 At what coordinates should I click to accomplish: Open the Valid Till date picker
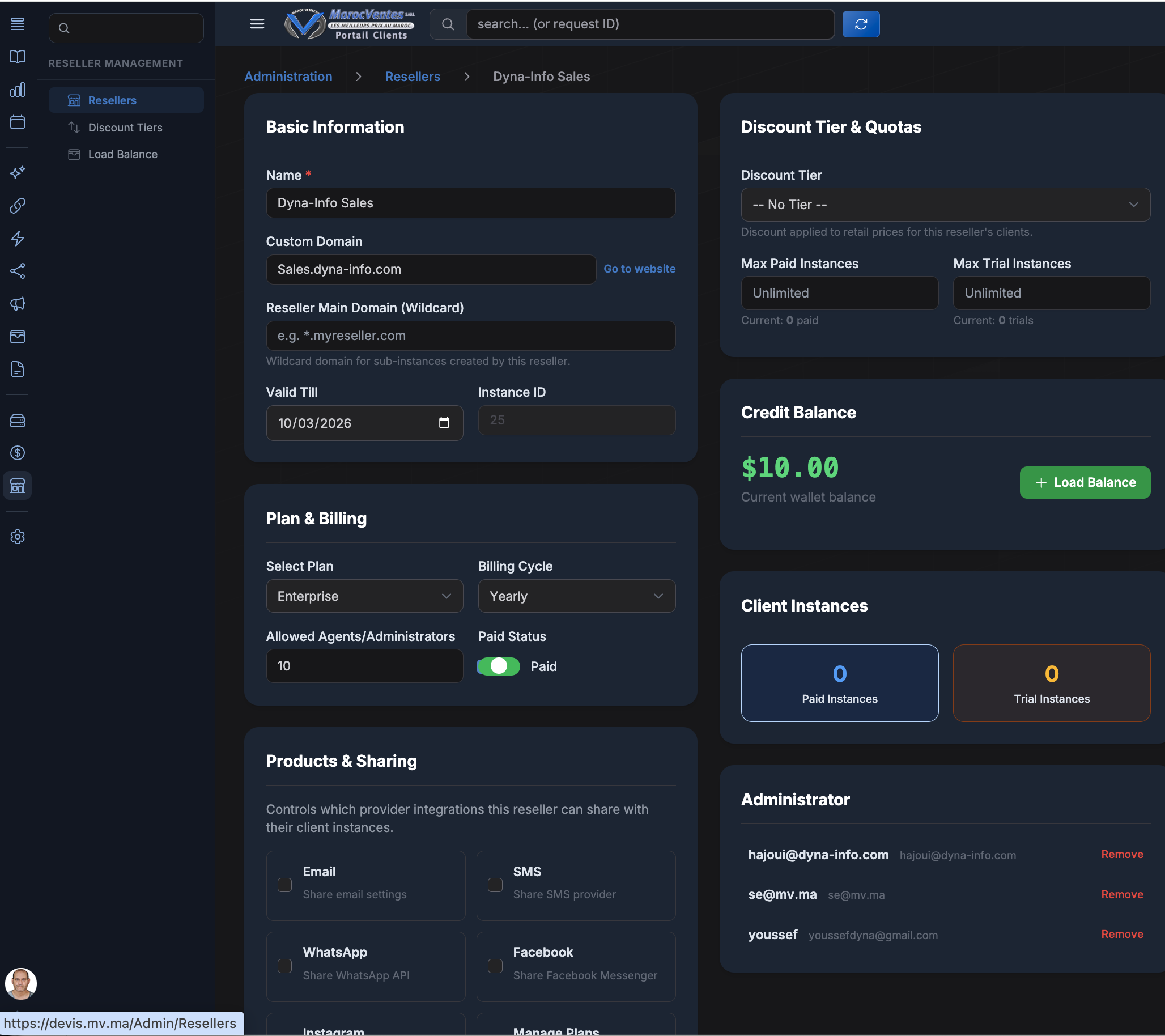click(x=444, y=423)
